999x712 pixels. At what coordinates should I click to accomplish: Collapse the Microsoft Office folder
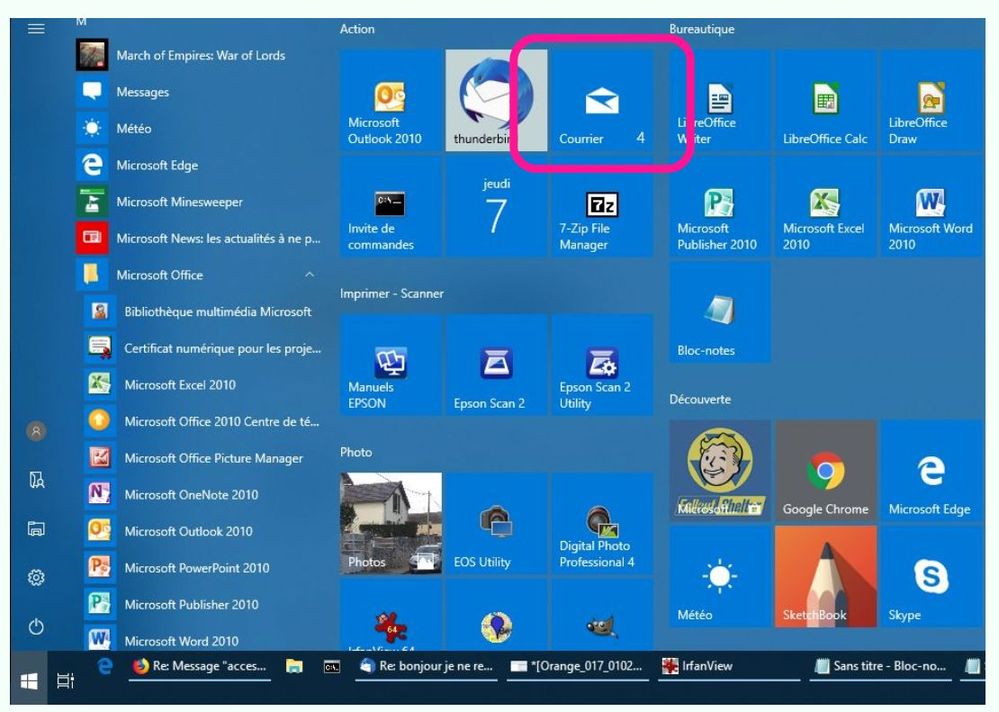pyautogui.click(x=201, y=275)
